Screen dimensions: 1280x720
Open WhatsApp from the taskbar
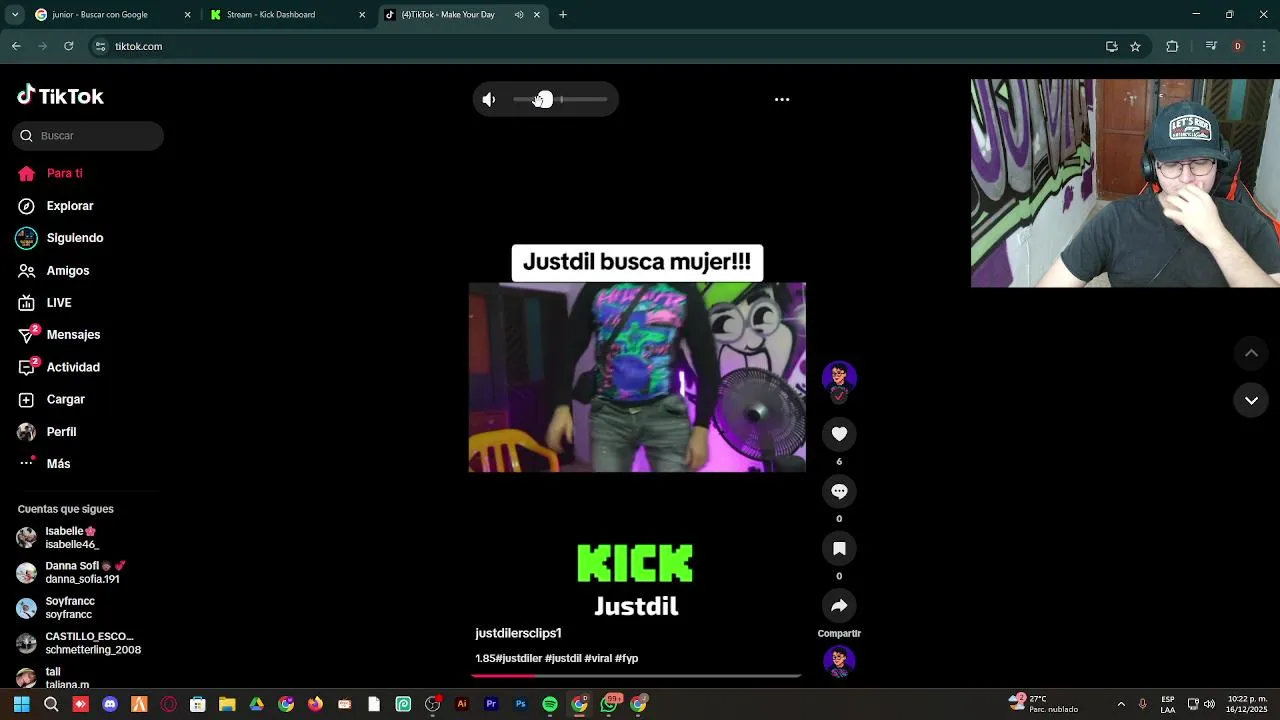(609, 704)
